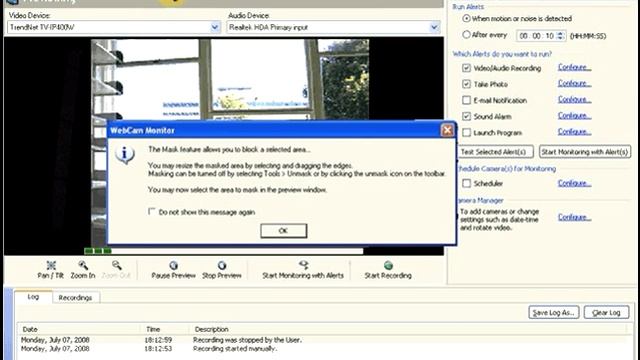
Task: Enable the Scheduler checkbox
Action: click(466, 183)
